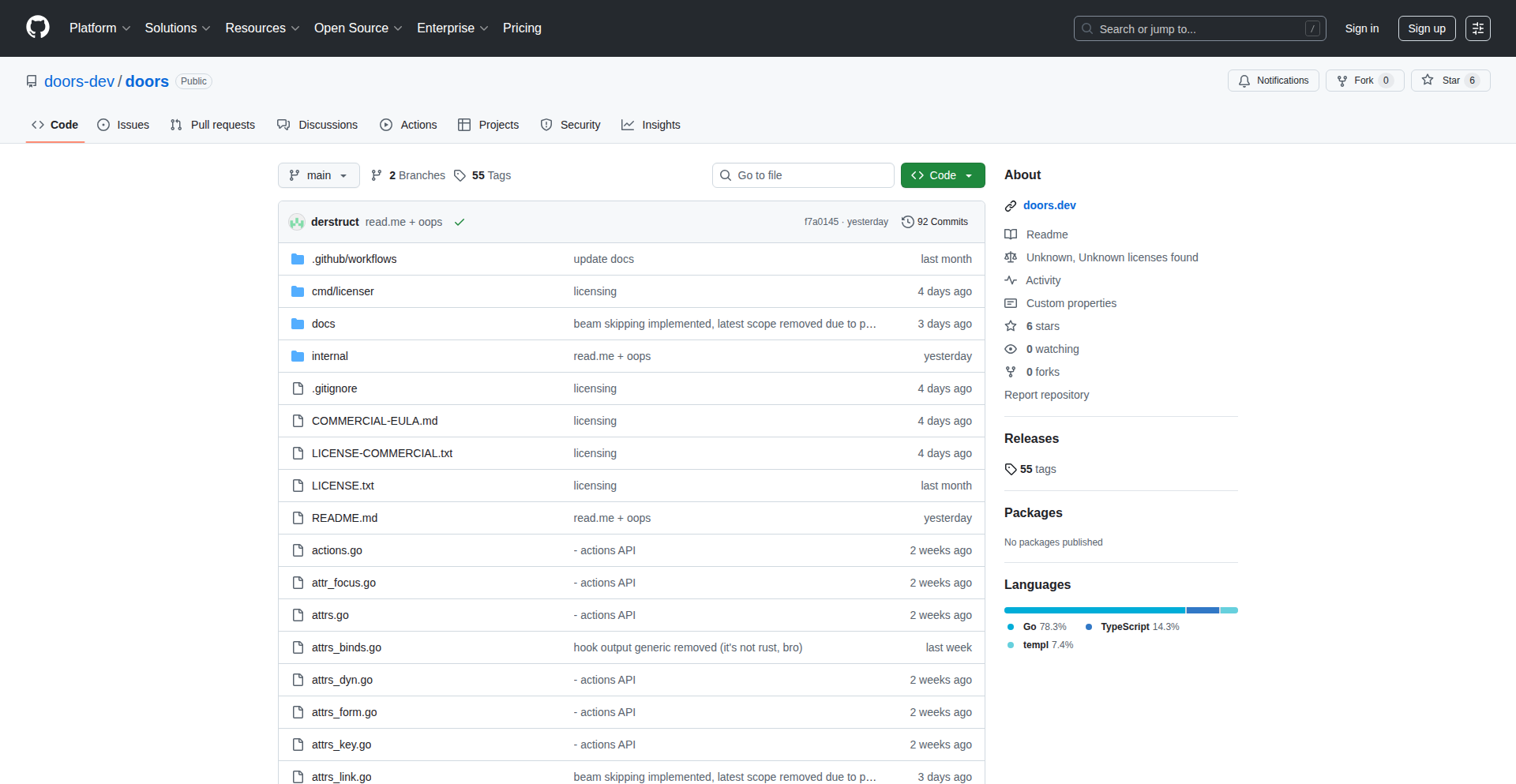Click the 'update docs' commit message
1516x784 pixels.
point(603,259)
